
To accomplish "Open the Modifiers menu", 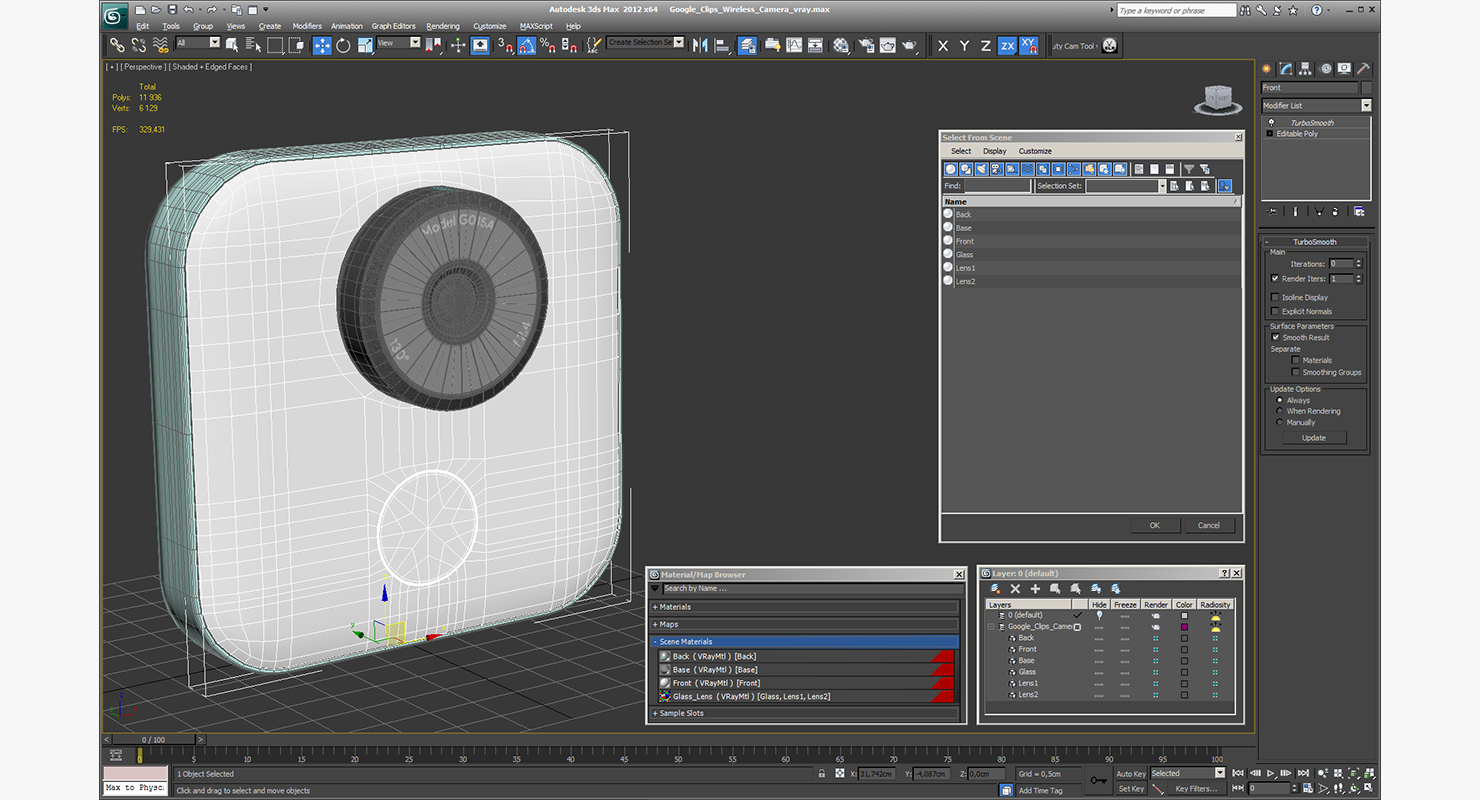I will 307,26.
